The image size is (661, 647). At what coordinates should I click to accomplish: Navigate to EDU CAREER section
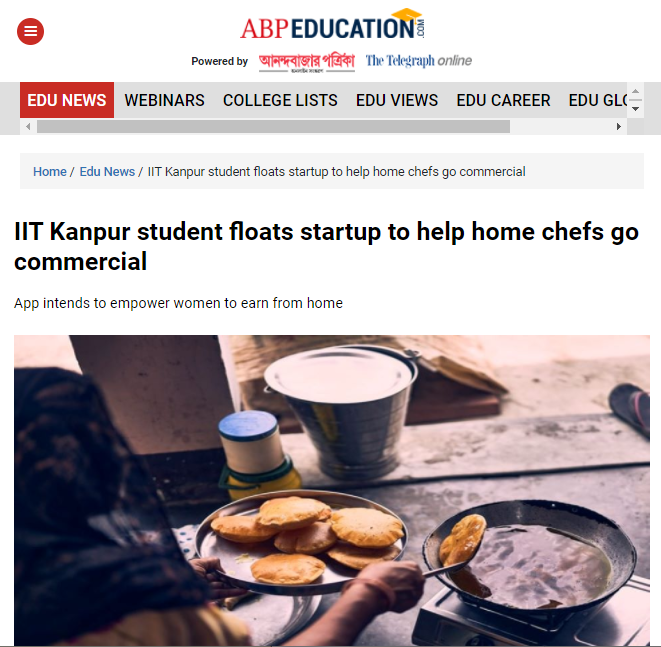[x=503, y=100]
